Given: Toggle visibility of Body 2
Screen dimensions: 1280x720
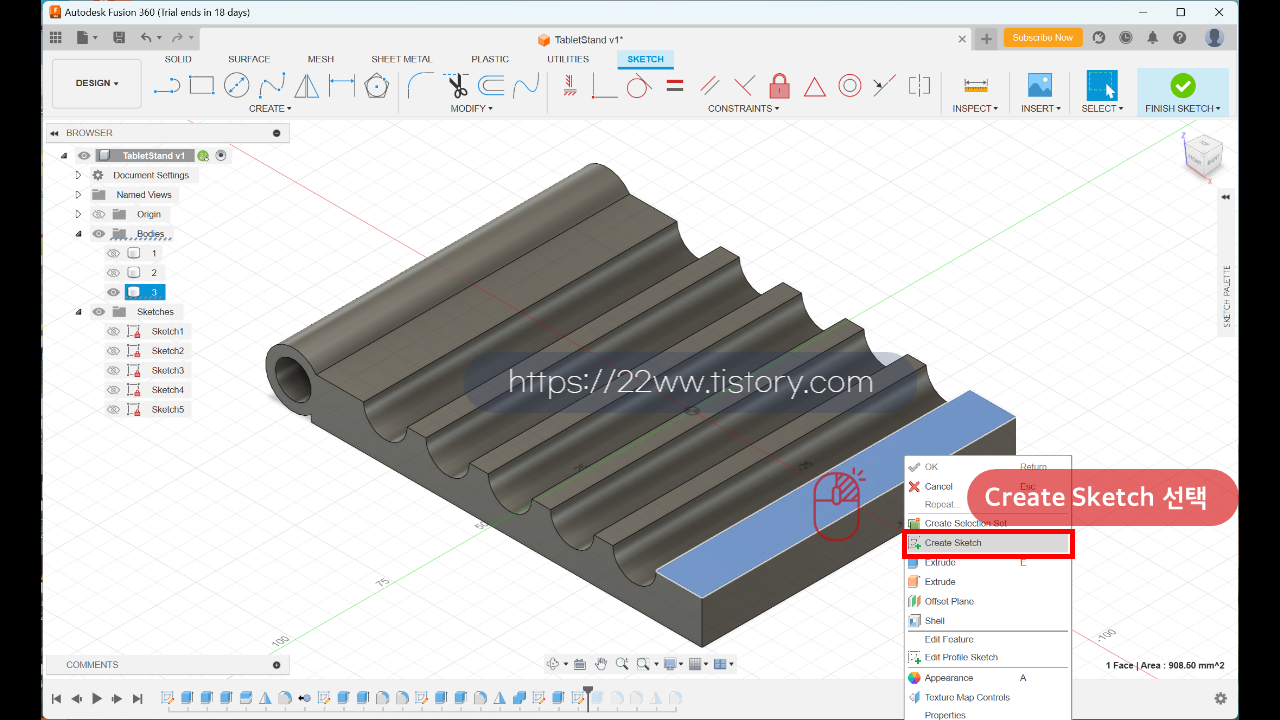Looking at the screenshot, I should 113,272.
